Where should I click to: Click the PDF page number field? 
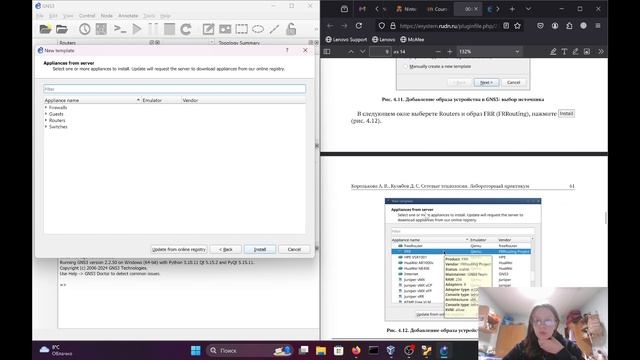[x=380, y=52]
